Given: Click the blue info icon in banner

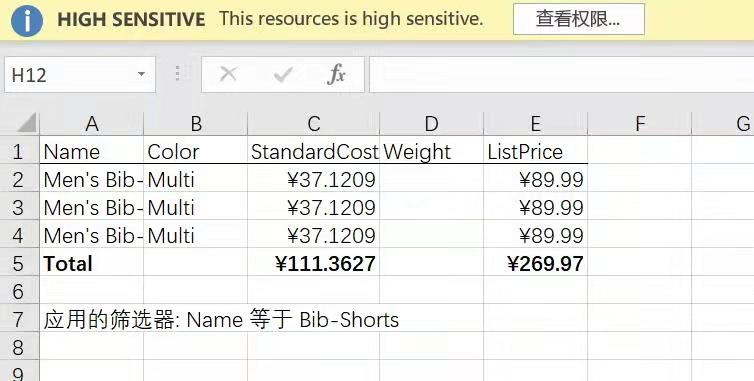Looking at the screenshot, I should coord(27,21).
